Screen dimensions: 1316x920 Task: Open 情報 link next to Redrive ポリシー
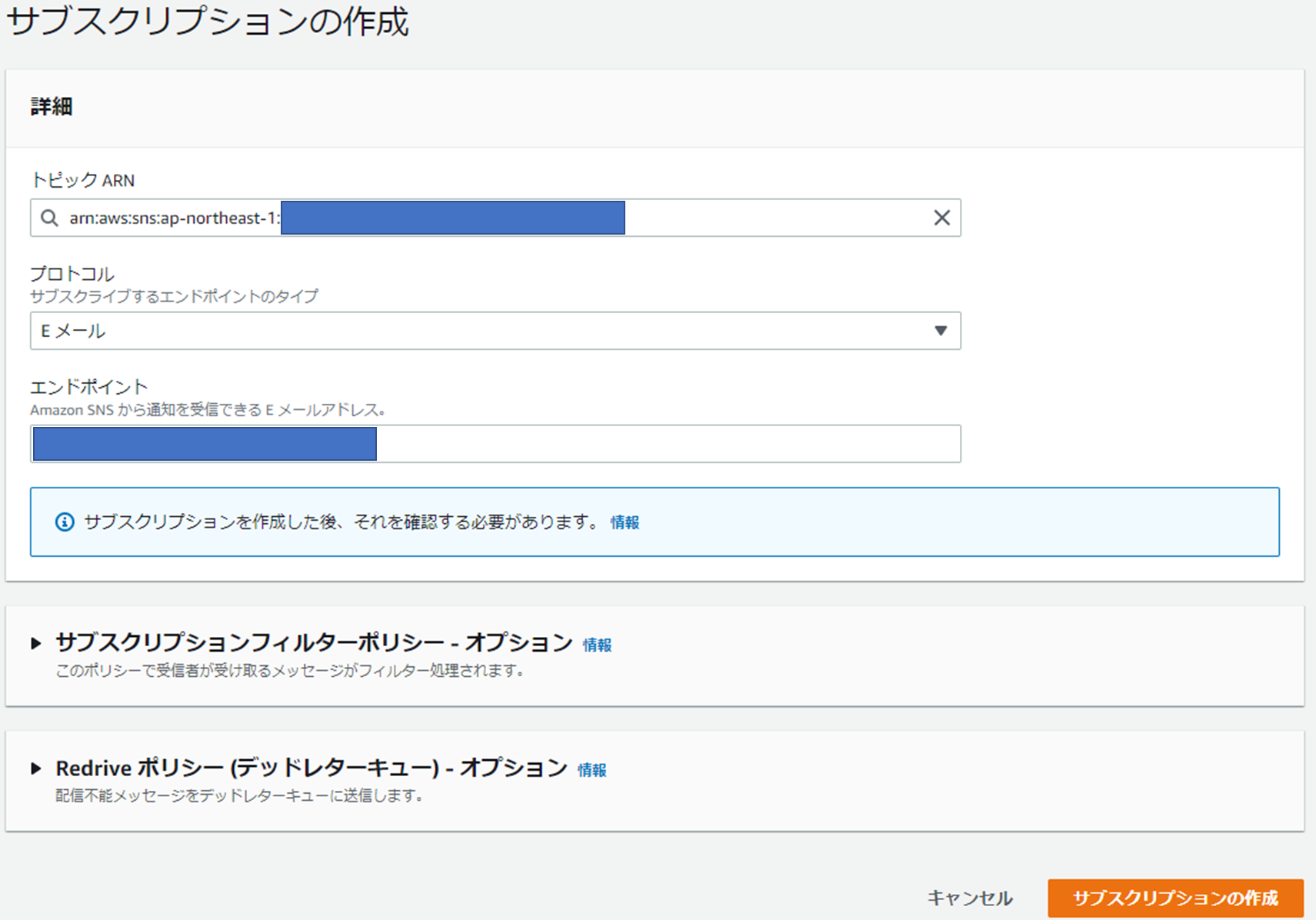[x=591, y=770]
